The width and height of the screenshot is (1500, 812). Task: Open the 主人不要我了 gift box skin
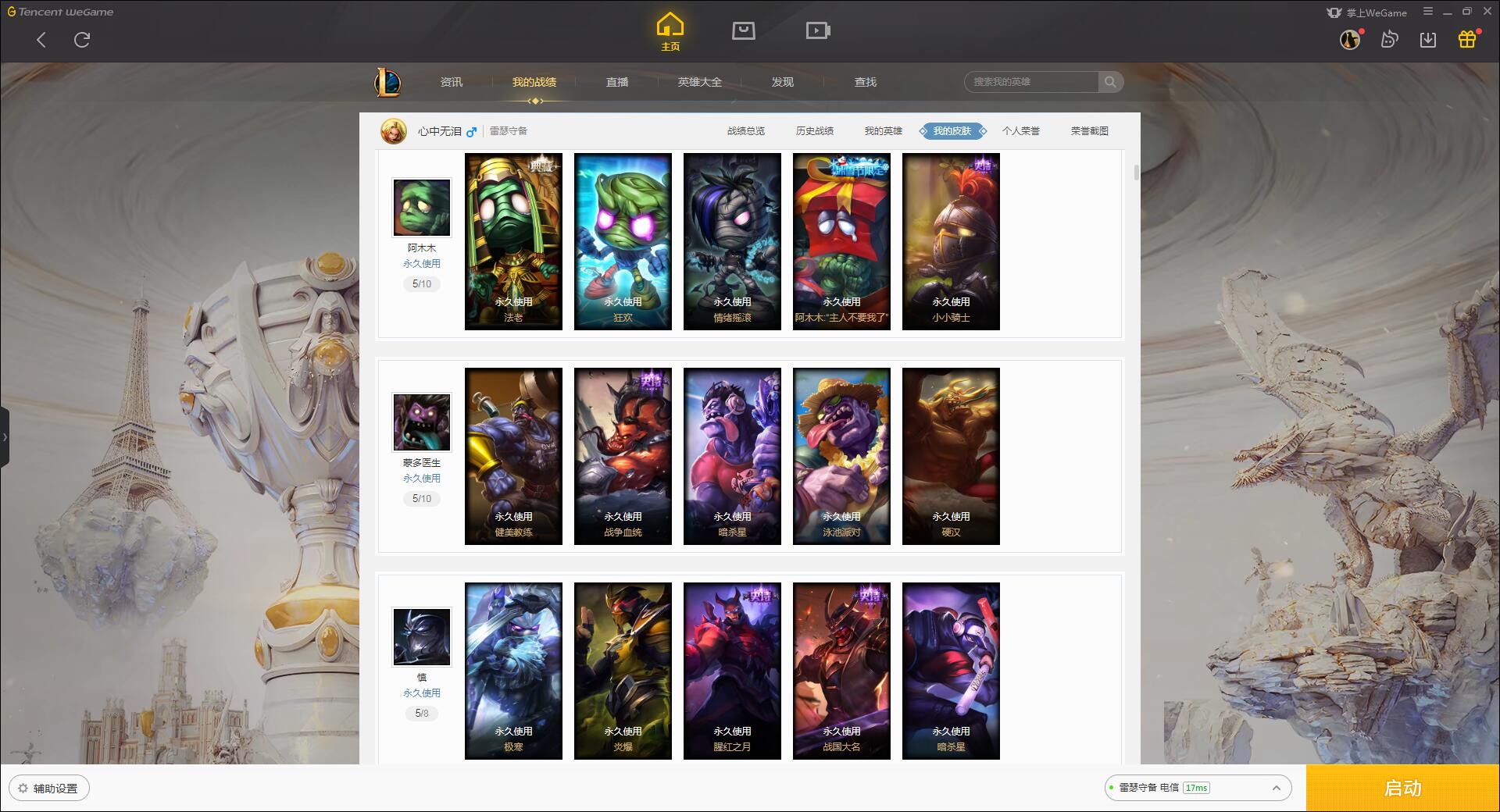pos(841,241)
